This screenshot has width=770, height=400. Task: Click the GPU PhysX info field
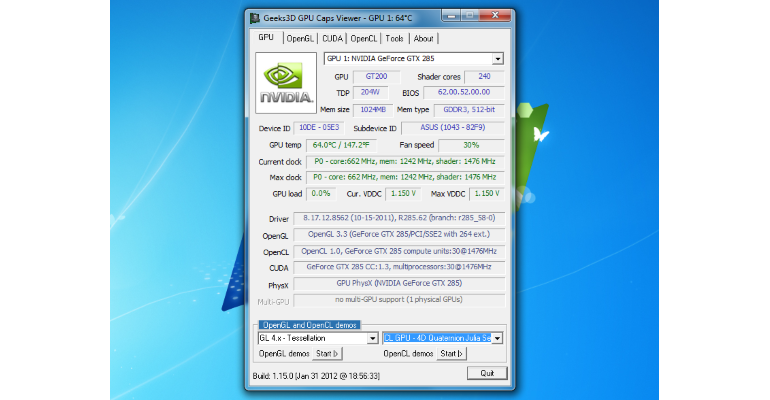tap(399, 284)
